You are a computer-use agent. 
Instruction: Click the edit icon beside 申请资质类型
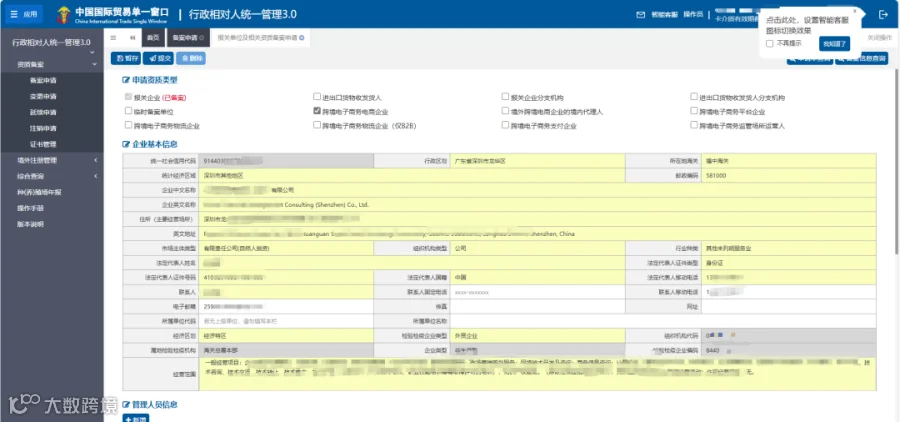pyautogui.click(x=126, y=80)
